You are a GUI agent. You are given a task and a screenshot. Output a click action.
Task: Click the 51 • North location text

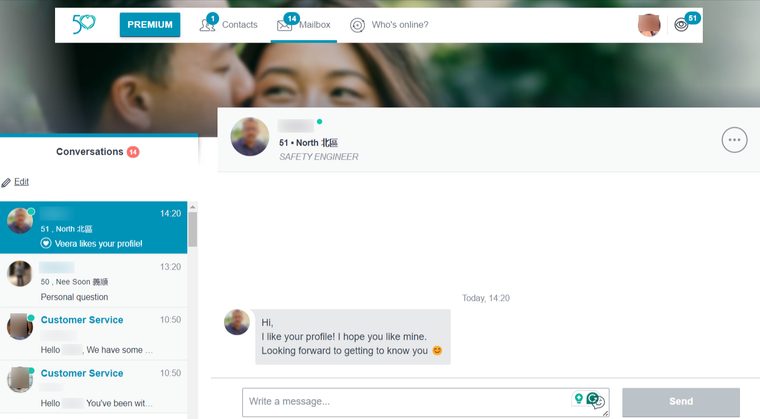click(308, 143)
